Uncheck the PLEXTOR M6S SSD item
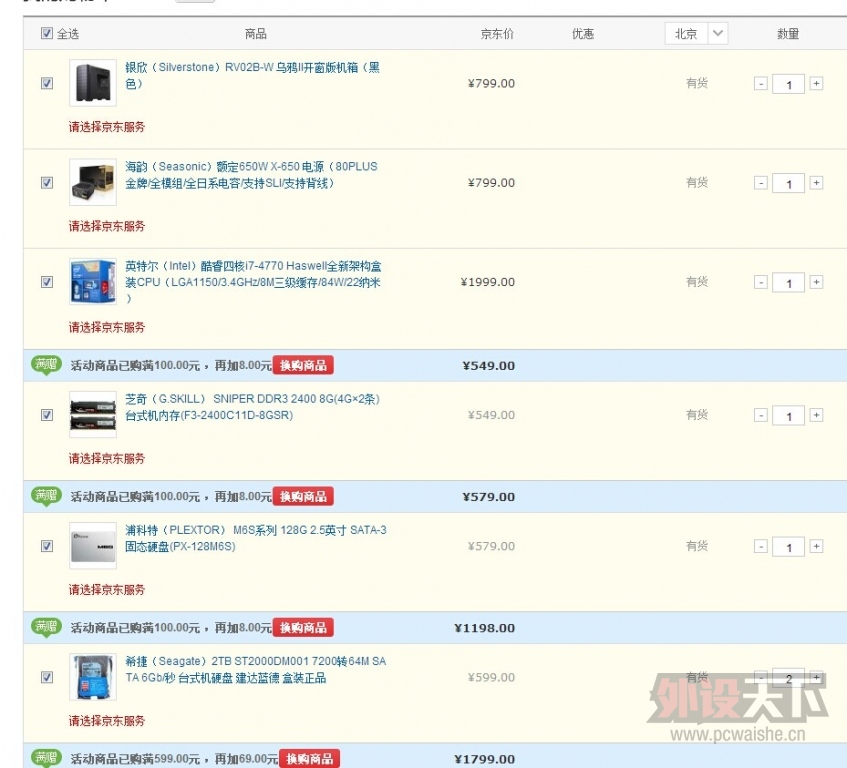 pos(47,546)
